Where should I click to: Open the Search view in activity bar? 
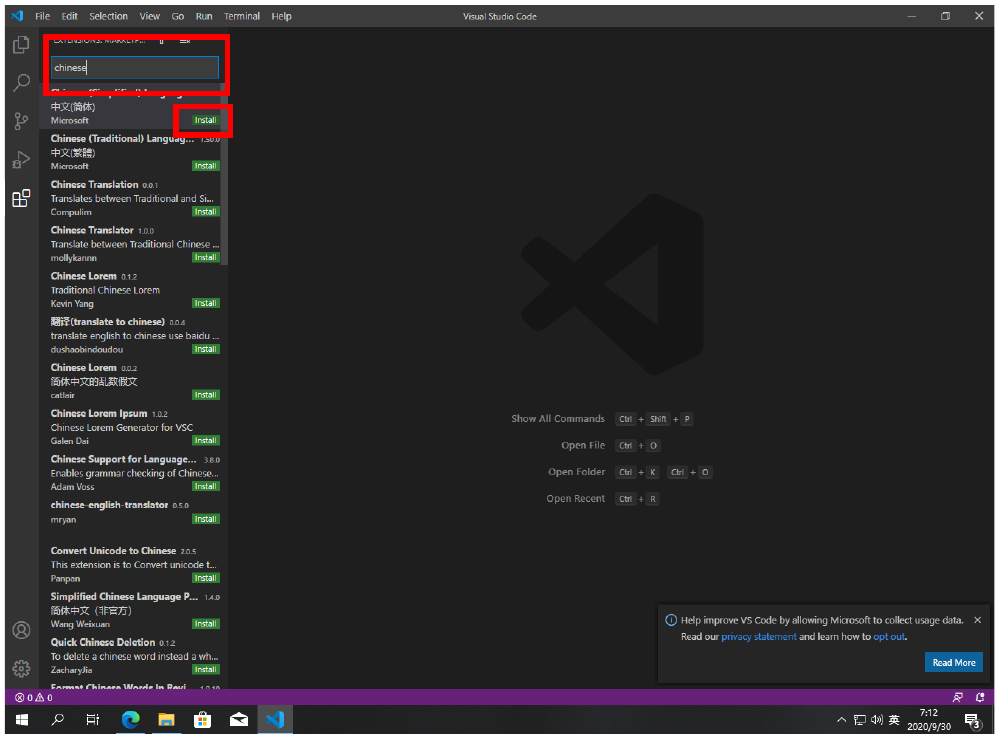point(21,83)
